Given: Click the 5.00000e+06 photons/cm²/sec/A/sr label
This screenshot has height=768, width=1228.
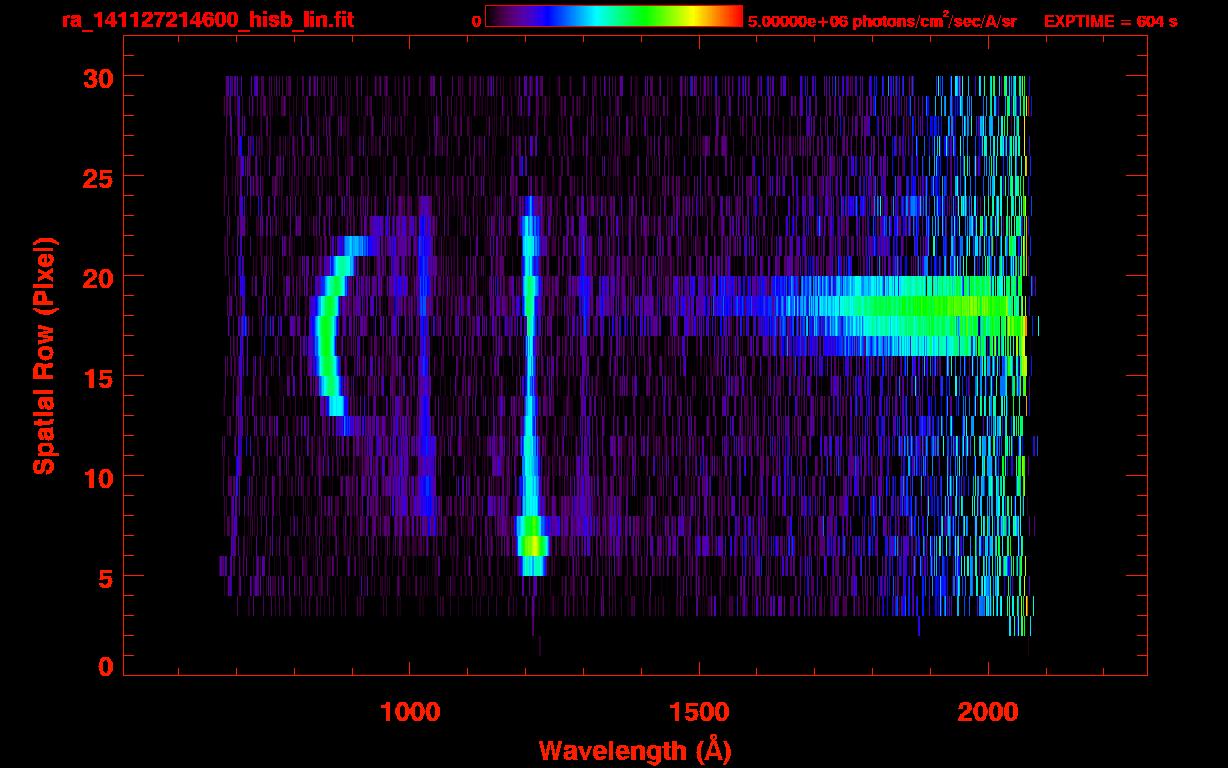Looking at the screenshot, I should click(x=882, y=20).
